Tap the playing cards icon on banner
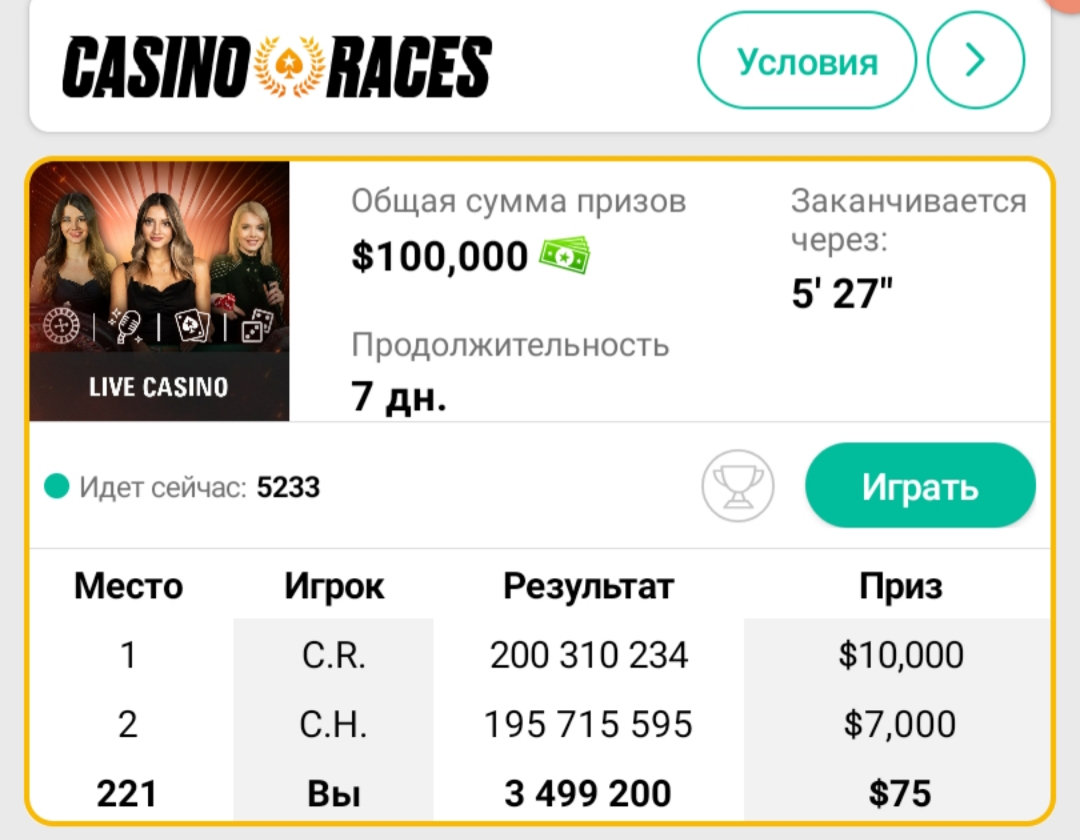The image size is (1080, 840). coord(191,325)
